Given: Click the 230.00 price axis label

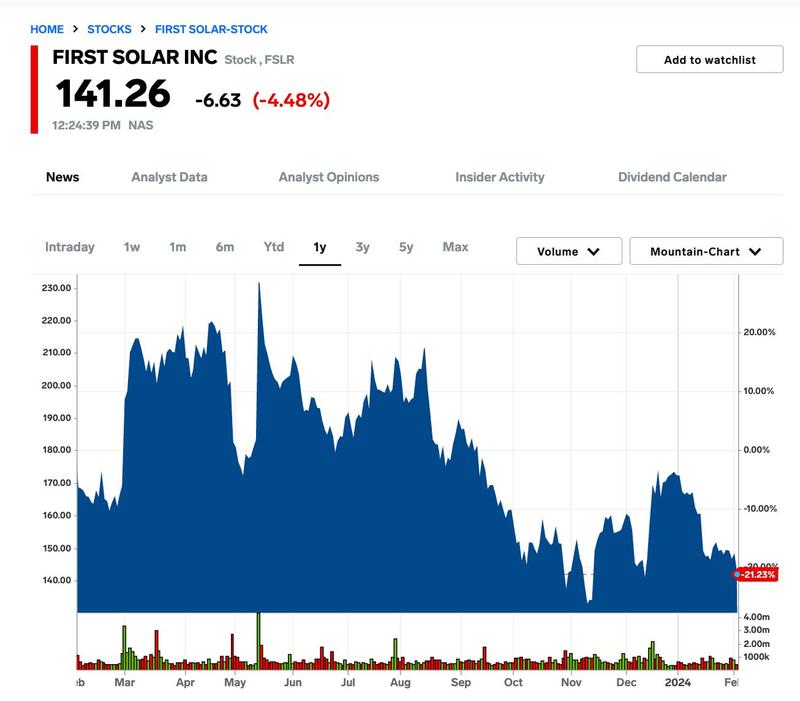Looking at the screenshot, I should click(x=56, y=288).
